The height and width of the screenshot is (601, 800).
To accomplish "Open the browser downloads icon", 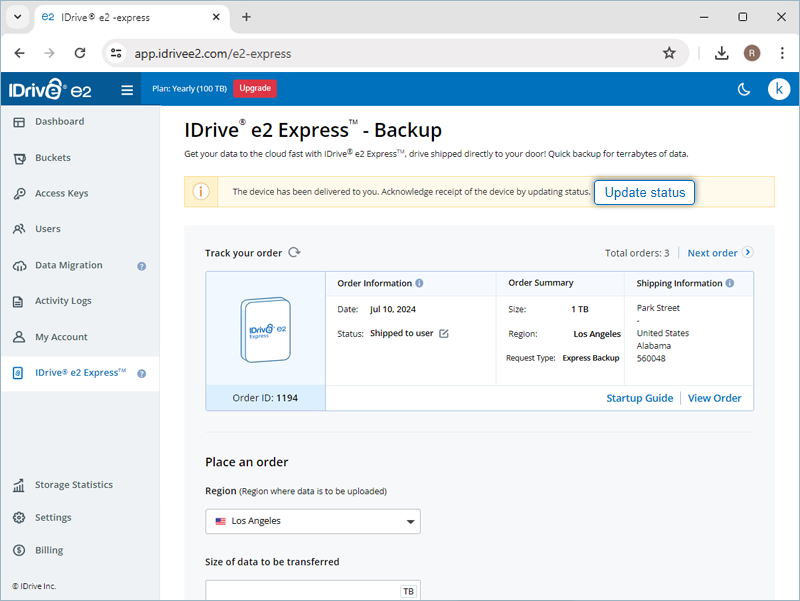I will 721,53.
